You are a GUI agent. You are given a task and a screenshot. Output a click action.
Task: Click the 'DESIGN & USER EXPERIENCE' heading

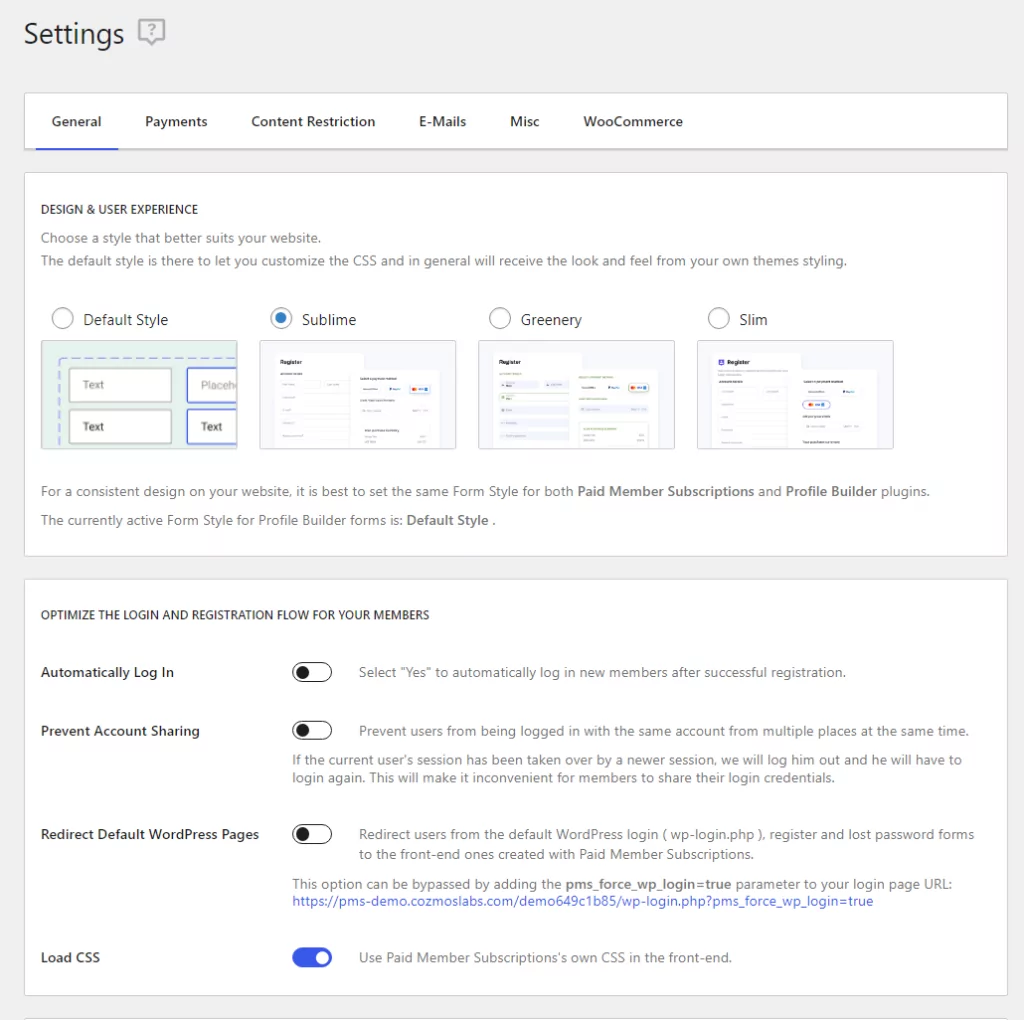pos(120,210)
